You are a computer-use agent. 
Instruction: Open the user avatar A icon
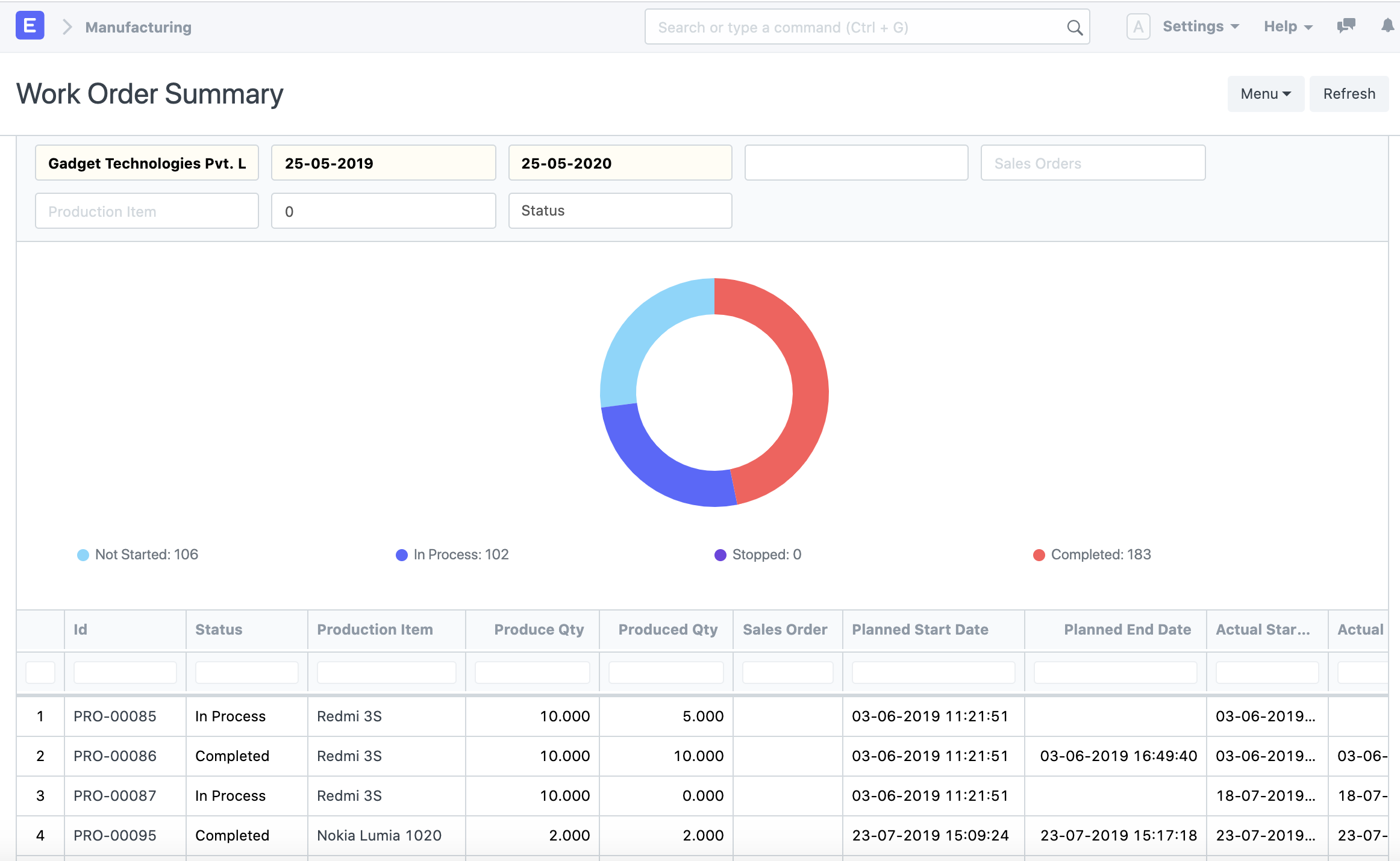coord(1138,26)
